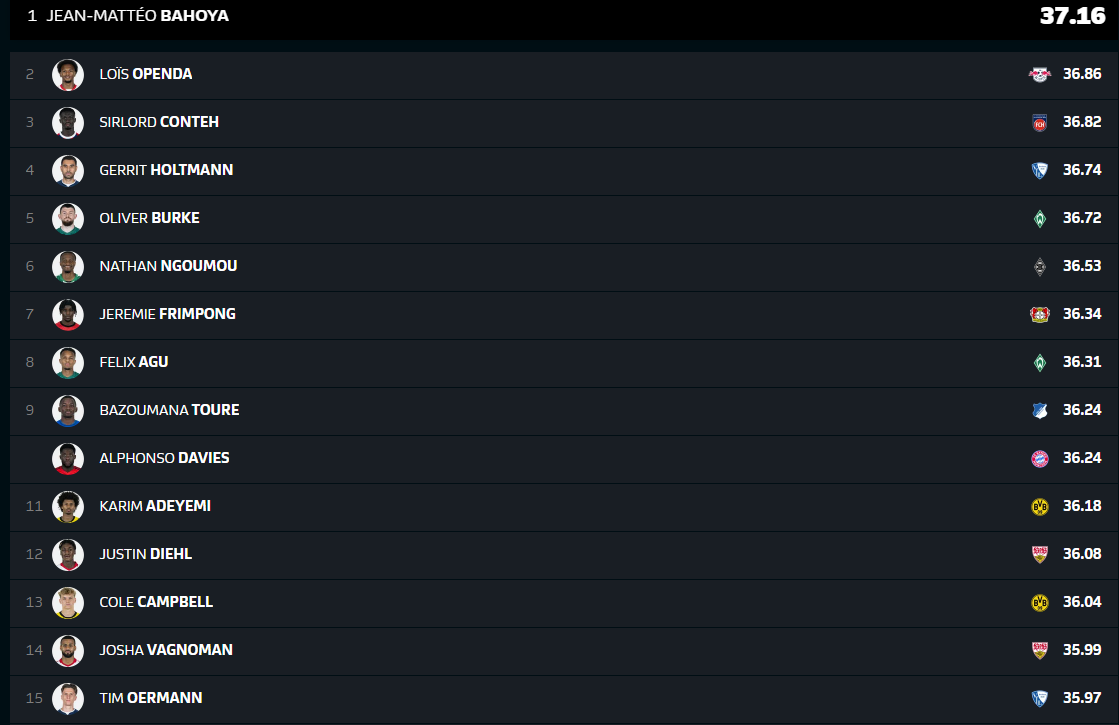Click Tim Oermann's name
The height and width of the screenshot is (725, 1119).
point(150,698)
